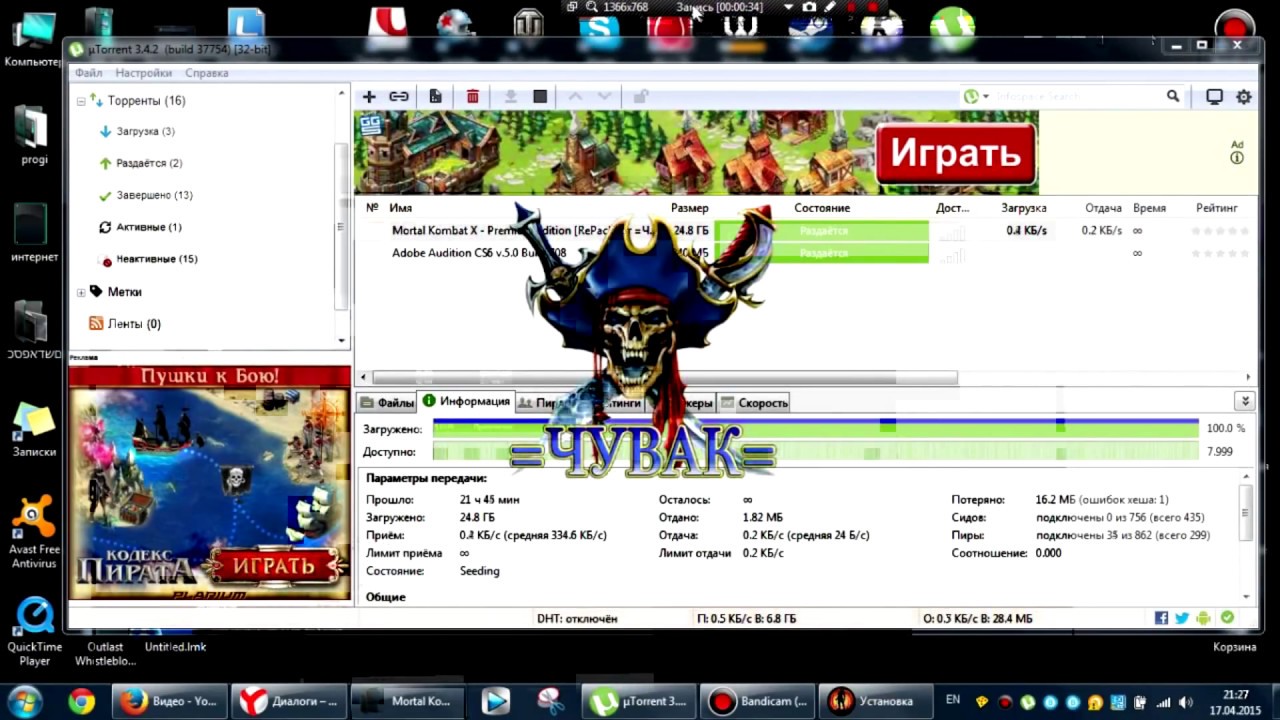Click the DHT: отключён status text
This screenshot has width=1280, height=720.
click(x=577, y=619)
